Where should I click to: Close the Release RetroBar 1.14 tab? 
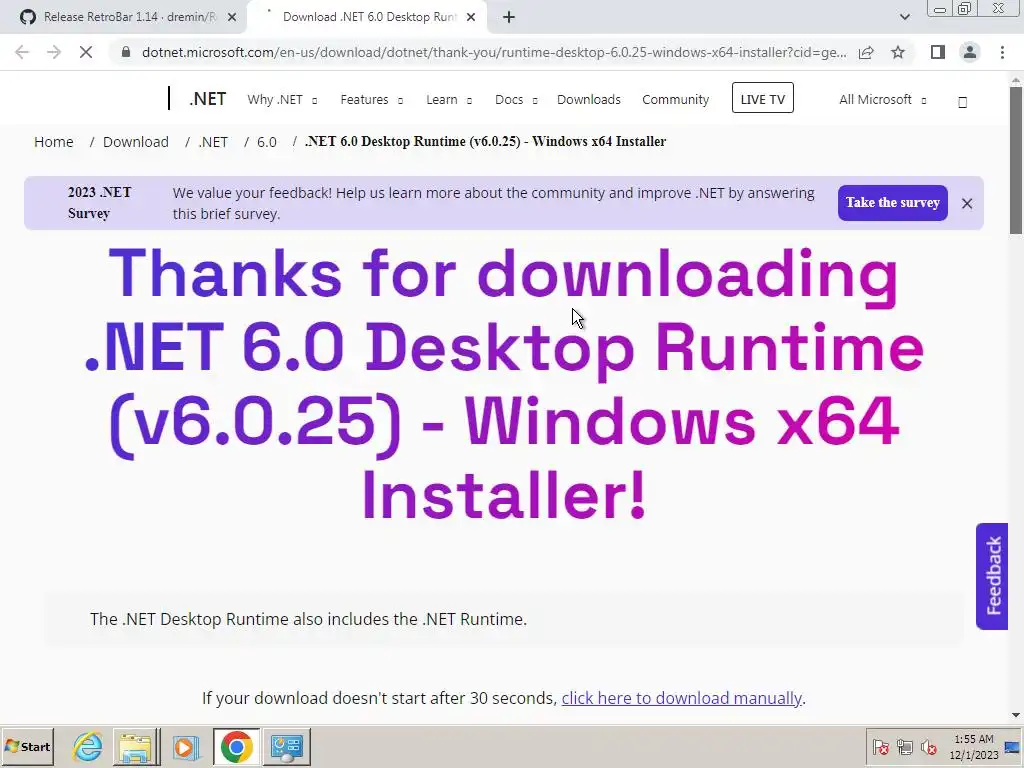[x=231, y=17]
